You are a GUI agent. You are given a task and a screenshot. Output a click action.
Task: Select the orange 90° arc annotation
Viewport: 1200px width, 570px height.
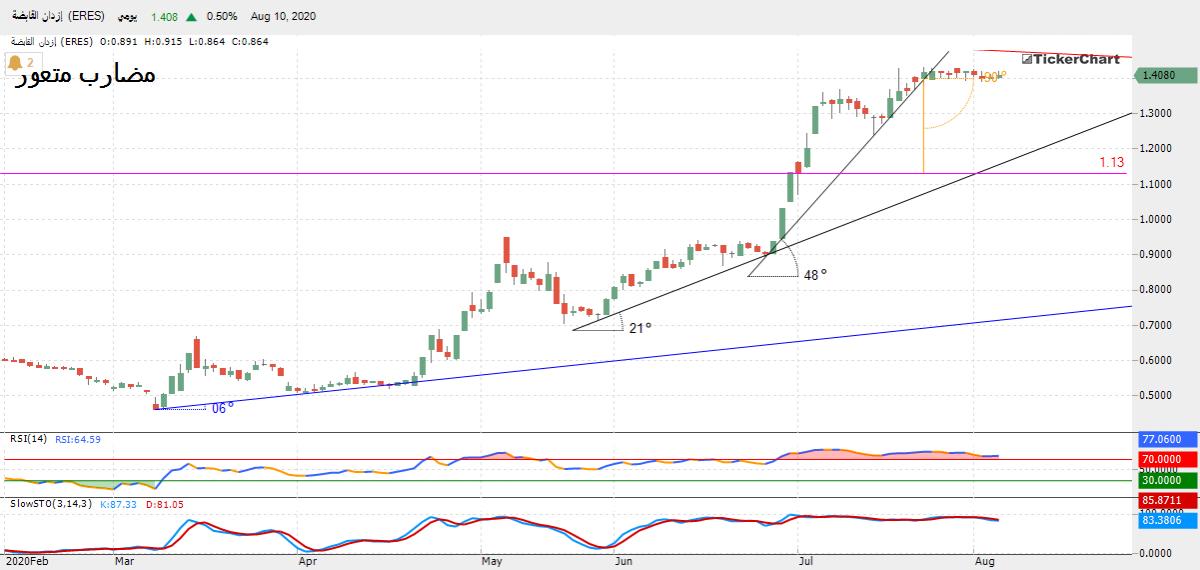click(987, 77)
